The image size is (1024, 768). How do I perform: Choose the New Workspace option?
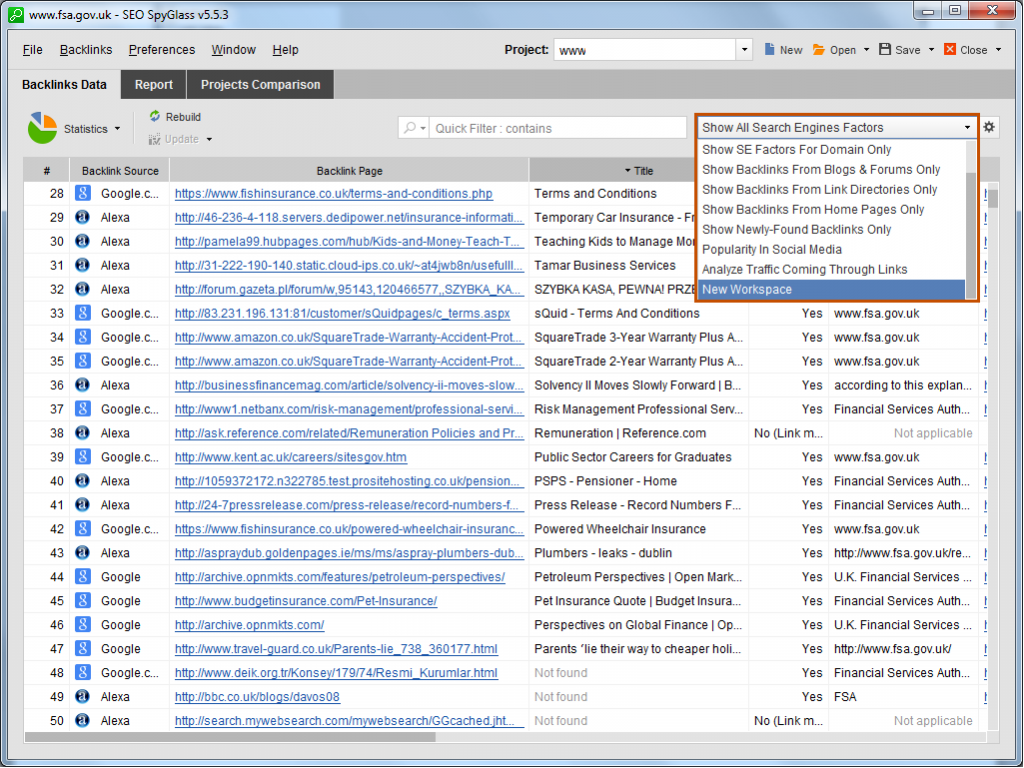(x=831, y=289)
